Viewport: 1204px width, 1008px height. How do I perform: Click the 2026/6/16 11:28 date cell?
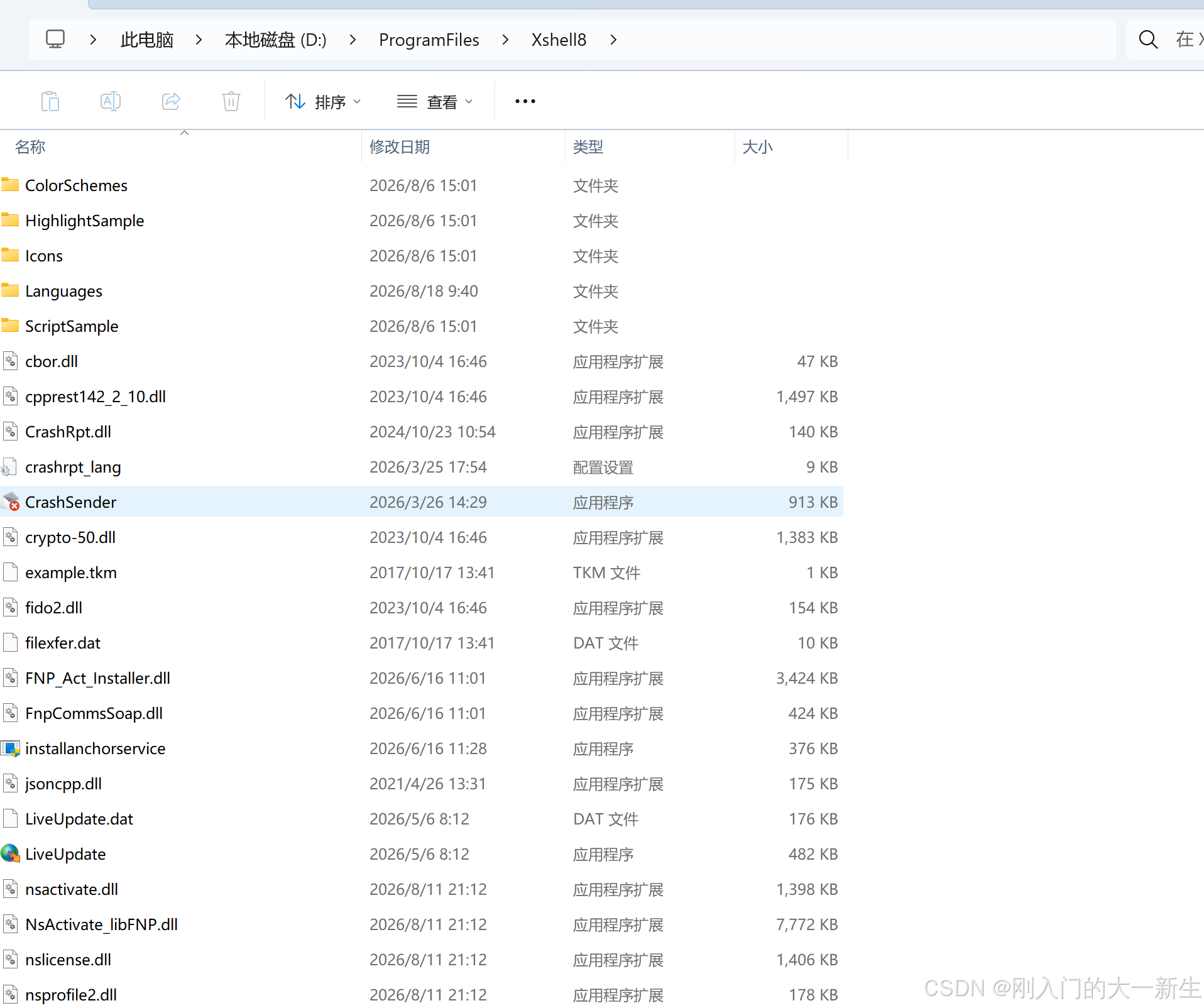point(428,748)
